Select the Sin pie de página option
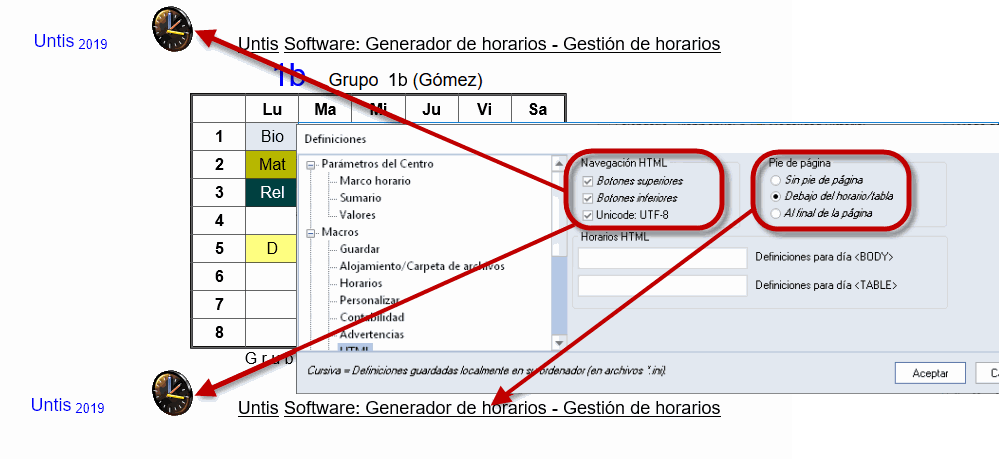This screenshot has width=999, height=459. pyautogui.click(x=775, y=180)
